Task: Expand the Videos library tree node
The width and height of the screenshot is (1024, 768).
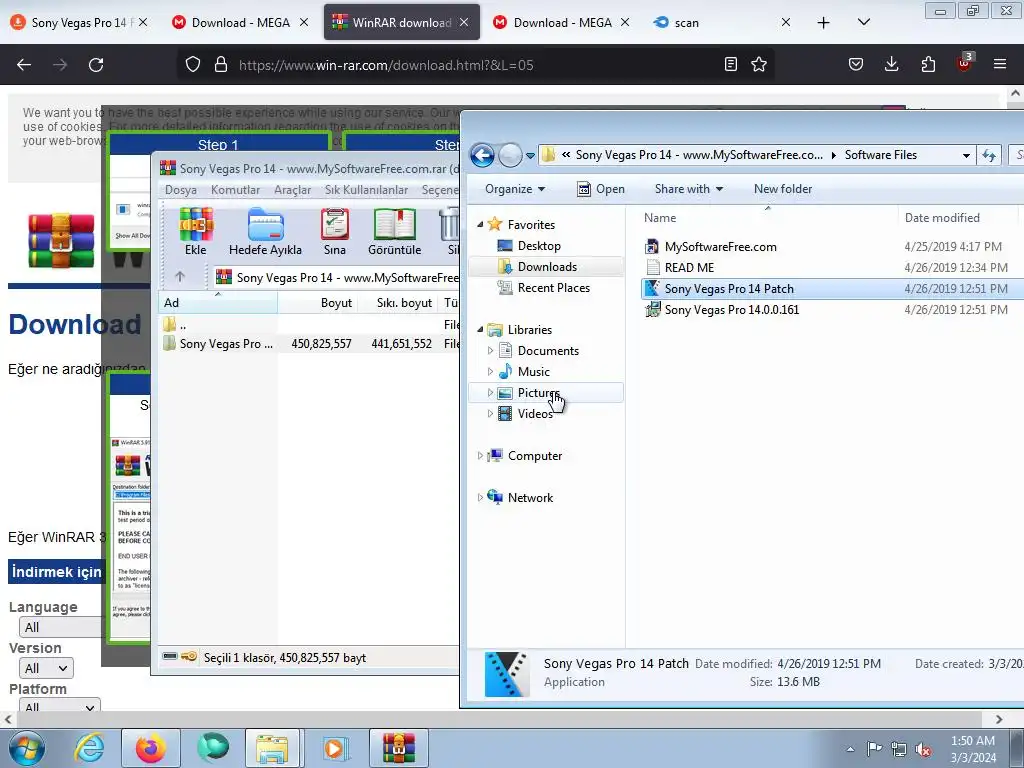Action: 490,413
